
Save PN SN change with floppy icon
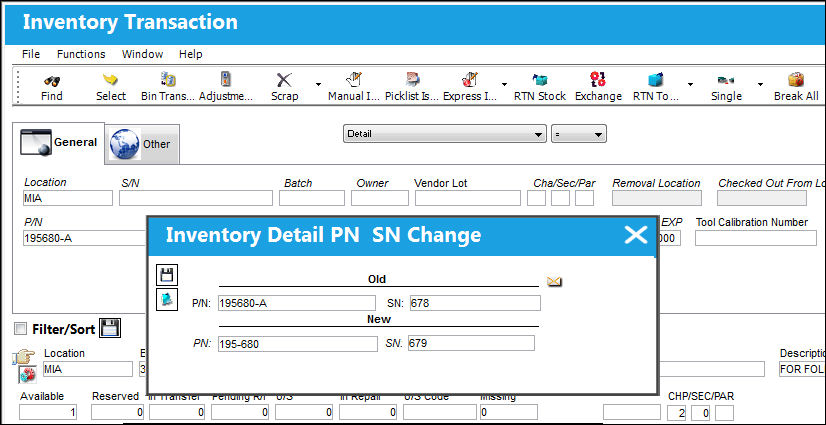click(x=167, y=275)
